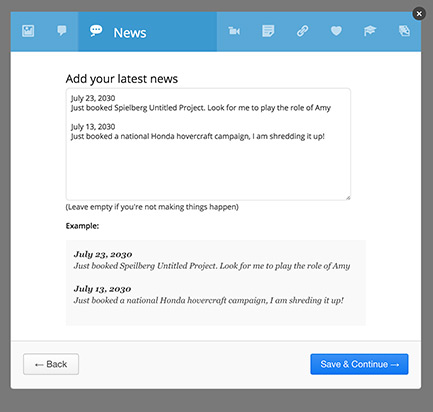Focus the latest news text area
433x412 pixels.
tap(208, 144)
